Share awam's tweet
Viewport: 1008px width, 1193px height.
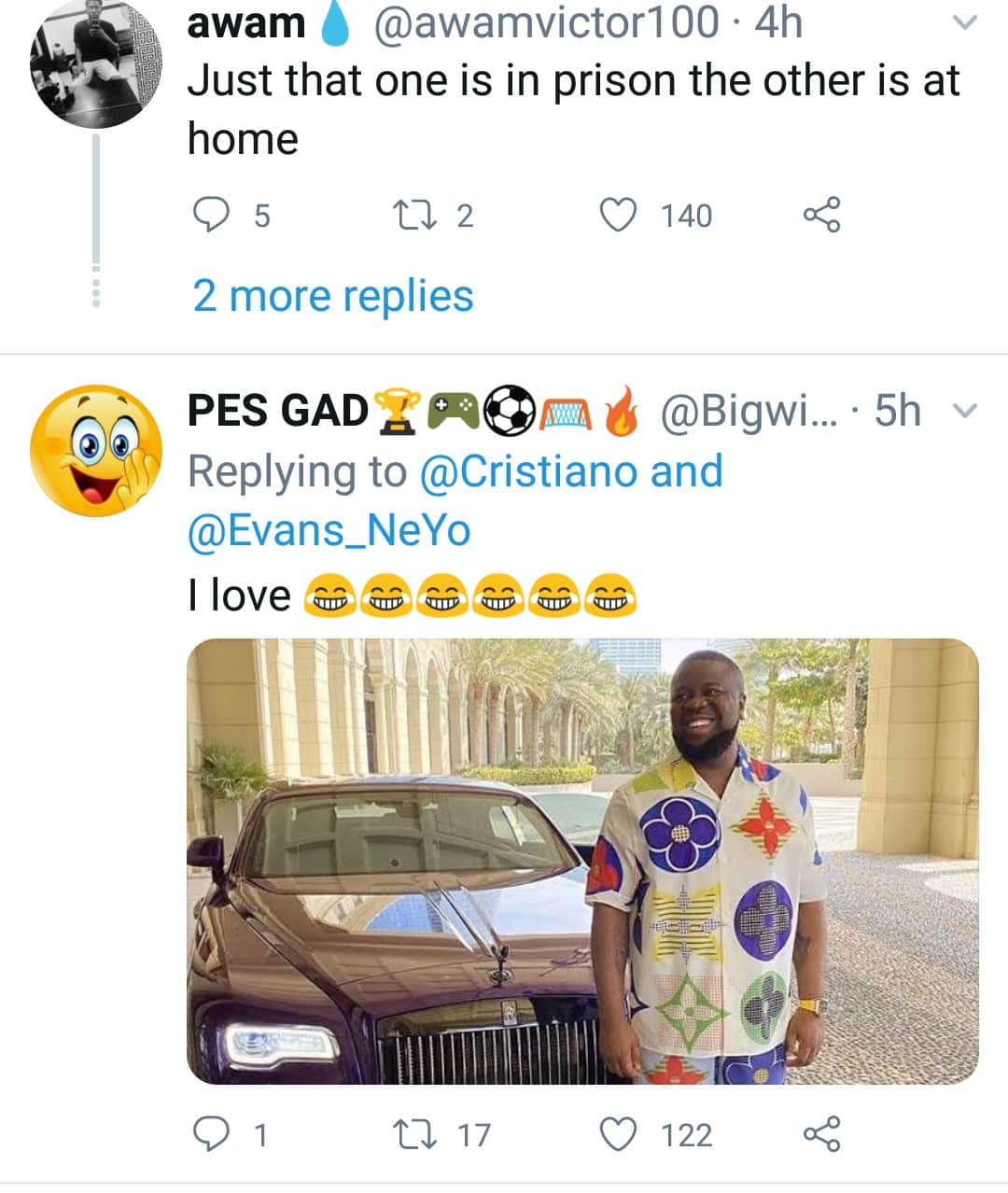(821, 215)
